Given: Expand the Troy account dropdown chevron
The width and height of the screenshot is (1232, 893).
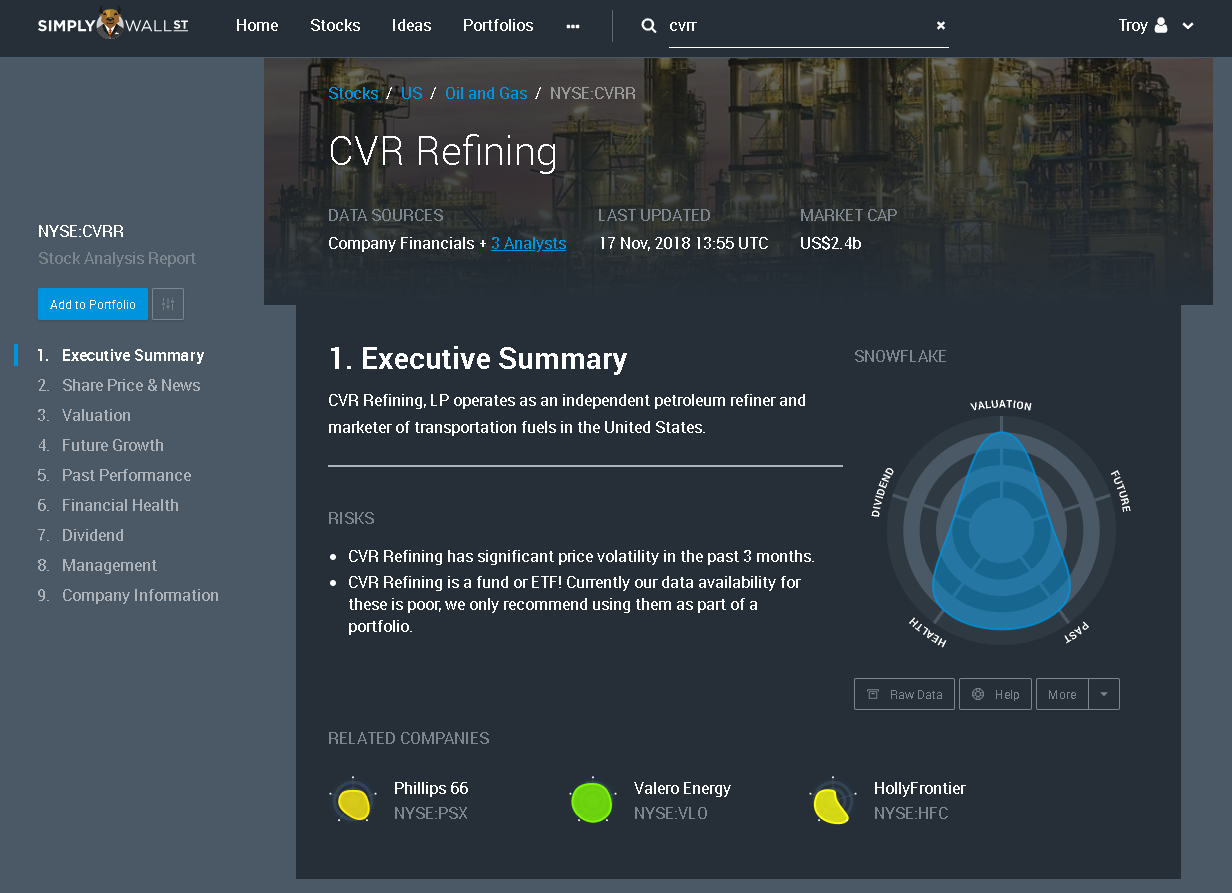Looking at the screenshot, I should [x=1188, y=26].
